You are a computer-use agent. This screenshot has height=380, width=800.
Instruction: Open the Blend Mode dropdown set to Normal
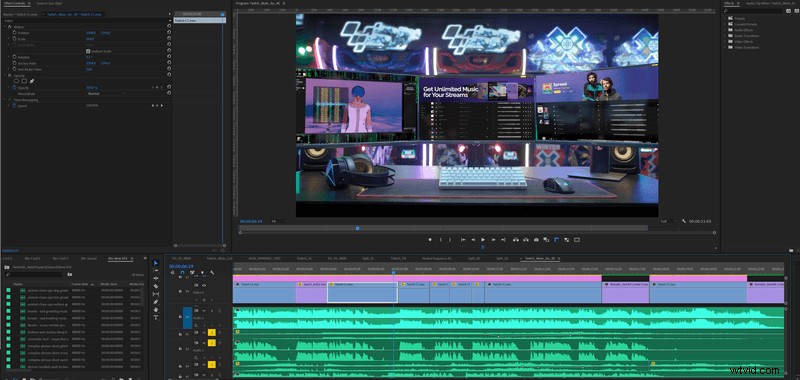coord(106,94)
